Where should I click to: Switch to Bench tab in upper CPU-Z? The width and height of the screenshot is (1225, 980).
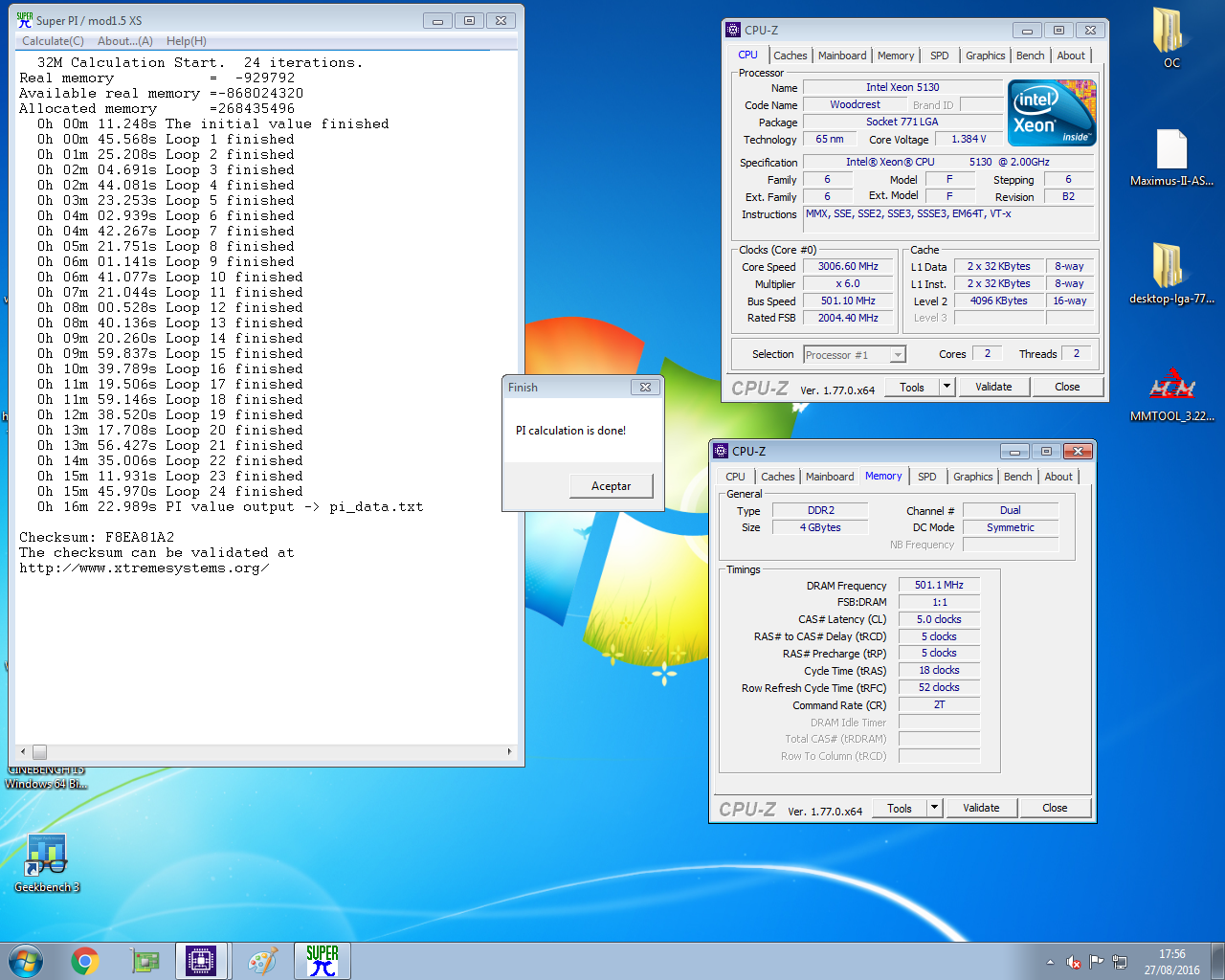pos(1030,56)
